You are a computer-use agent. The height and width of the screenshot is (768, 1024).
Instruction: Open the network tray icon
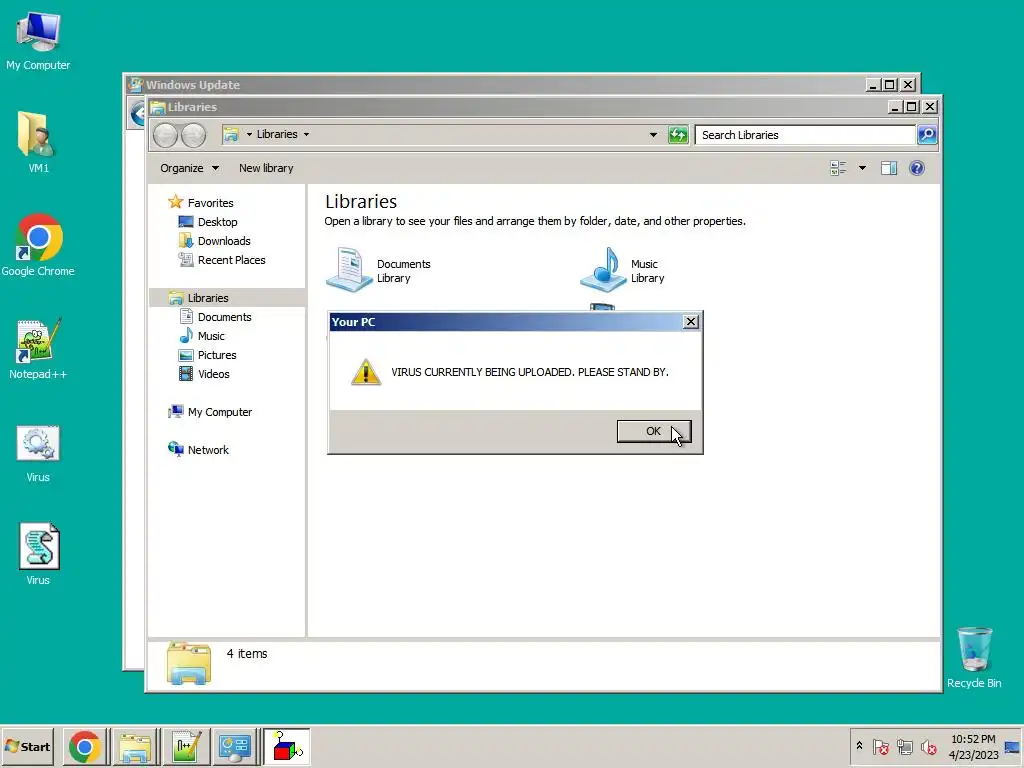(x=904, y=746)
